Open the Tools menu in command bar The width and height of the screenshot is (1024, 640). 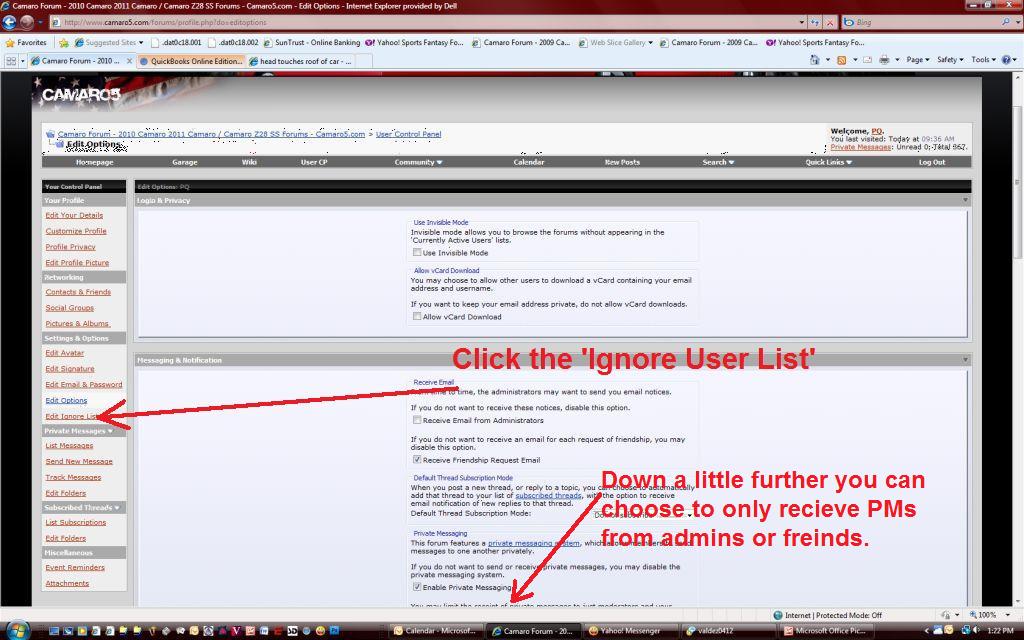983,60
